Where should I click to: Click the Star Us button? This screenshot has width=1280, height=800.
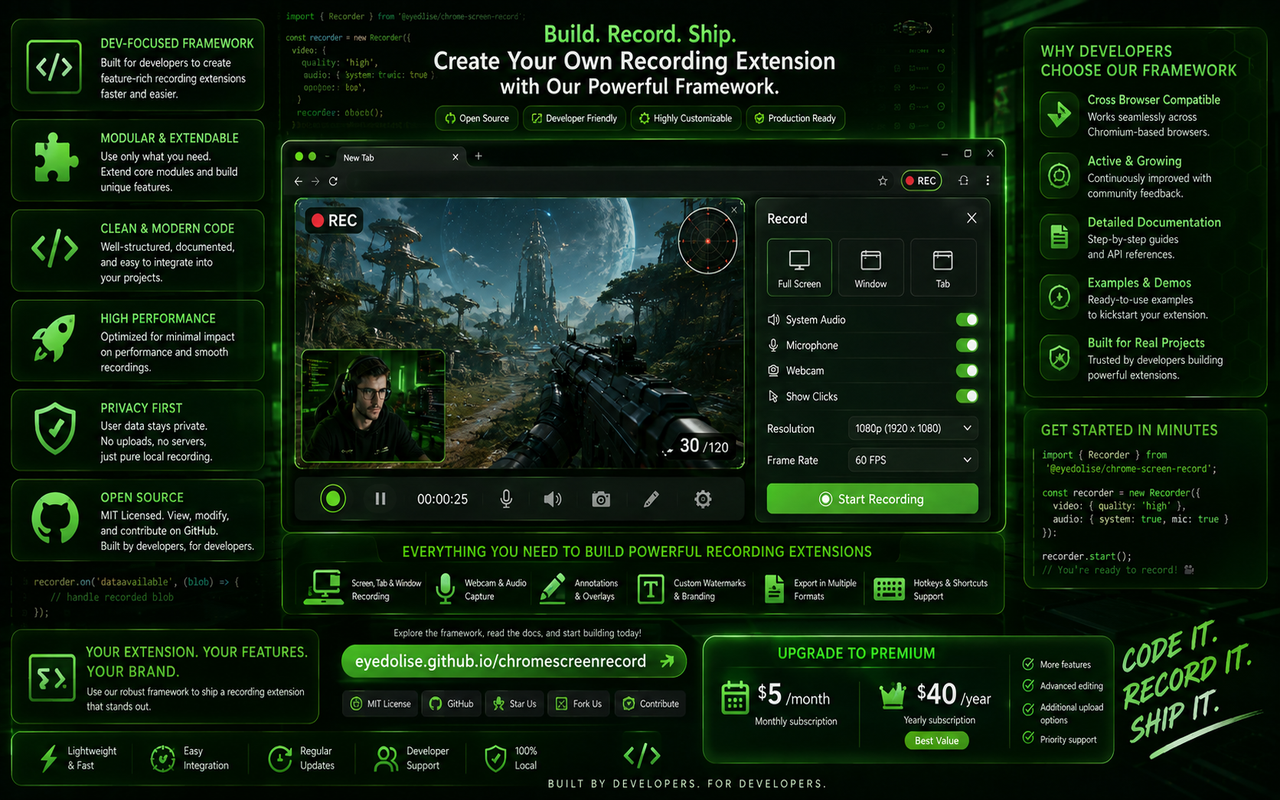pos(514,704)
